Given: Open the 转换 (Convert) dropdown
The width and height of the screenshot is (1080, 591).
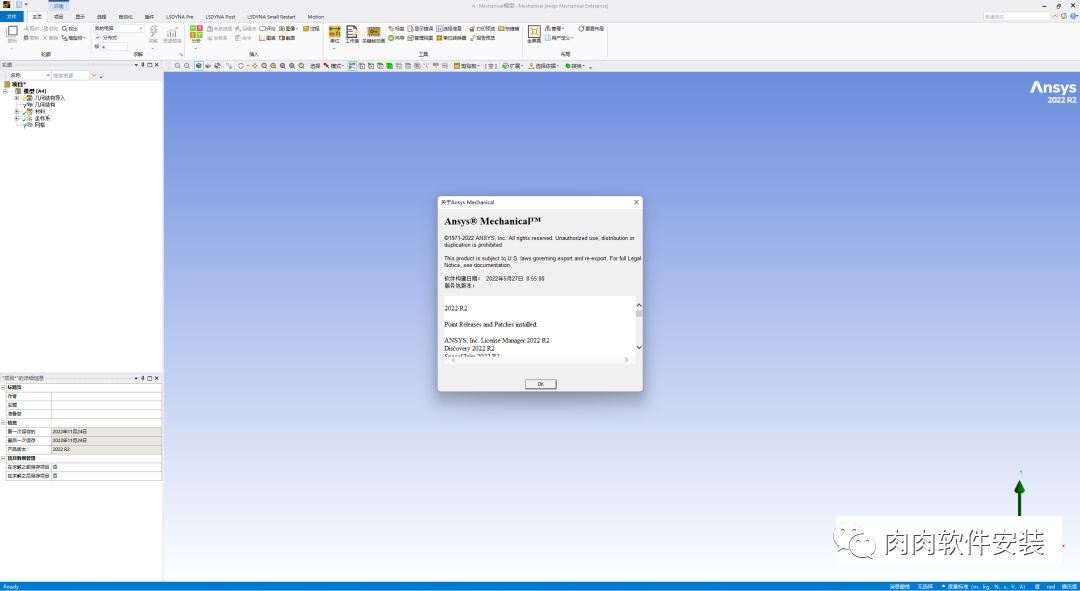Looking at the screenshot, I should (574, 66).
